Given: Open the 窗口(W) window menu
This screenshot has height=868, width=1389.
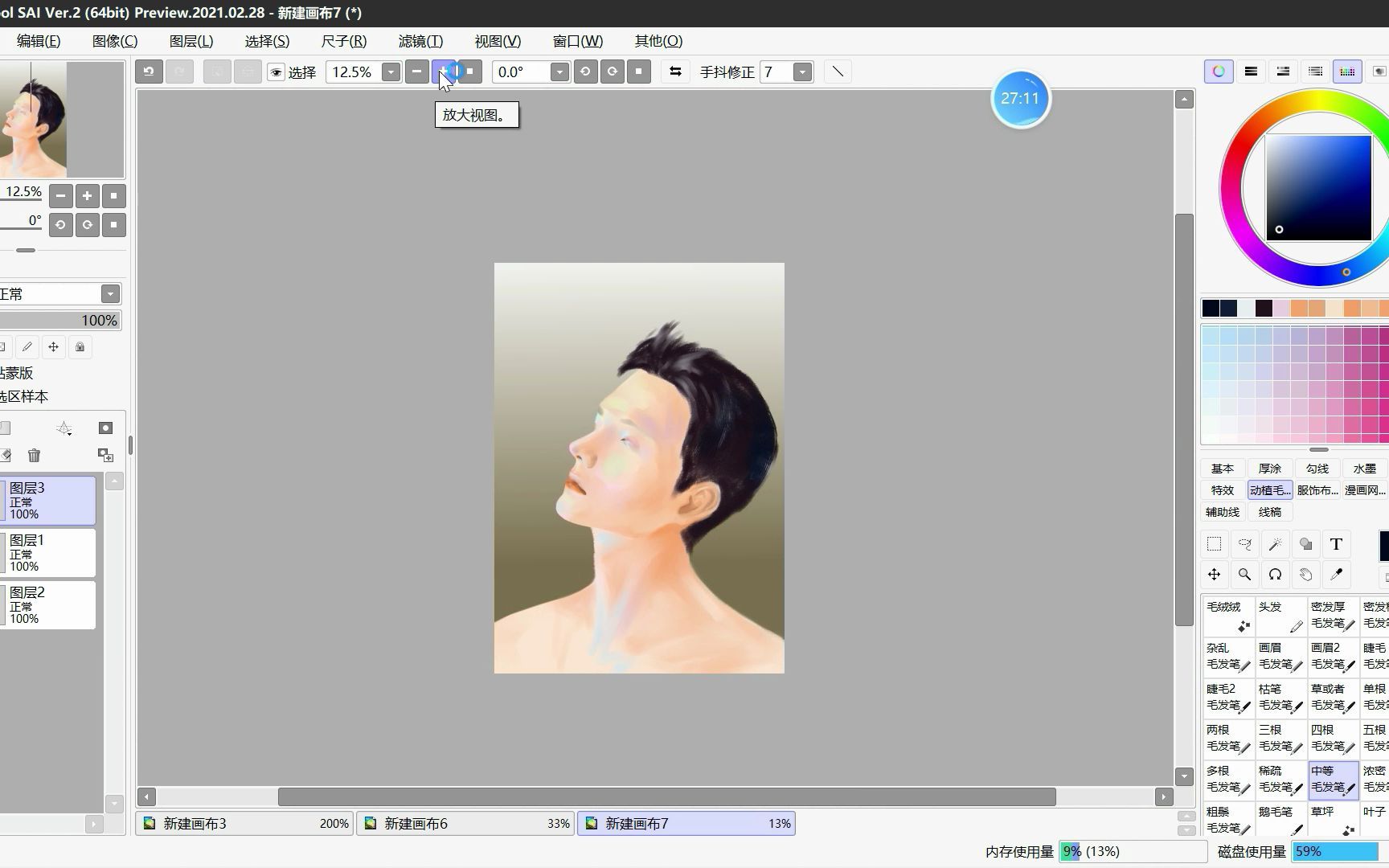Looking at the screenshot, I should (578, 41).
